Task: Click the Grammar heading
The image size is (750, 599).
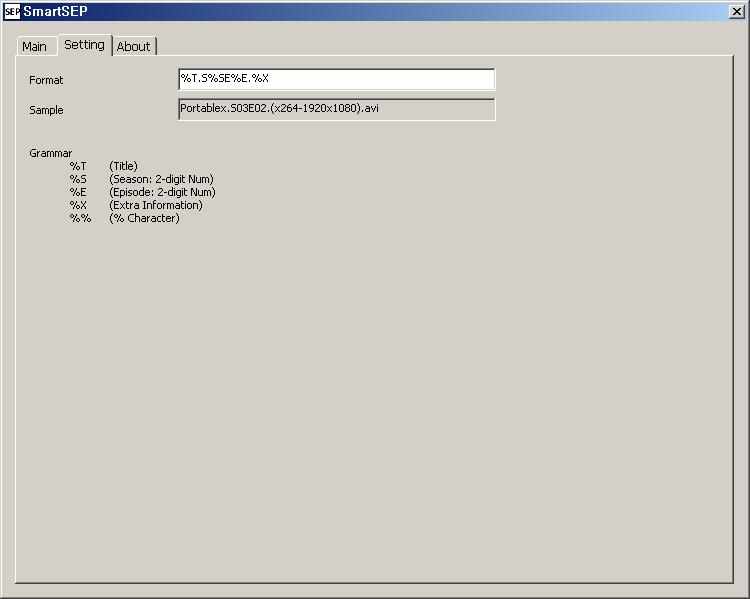Action: (51, 153)
